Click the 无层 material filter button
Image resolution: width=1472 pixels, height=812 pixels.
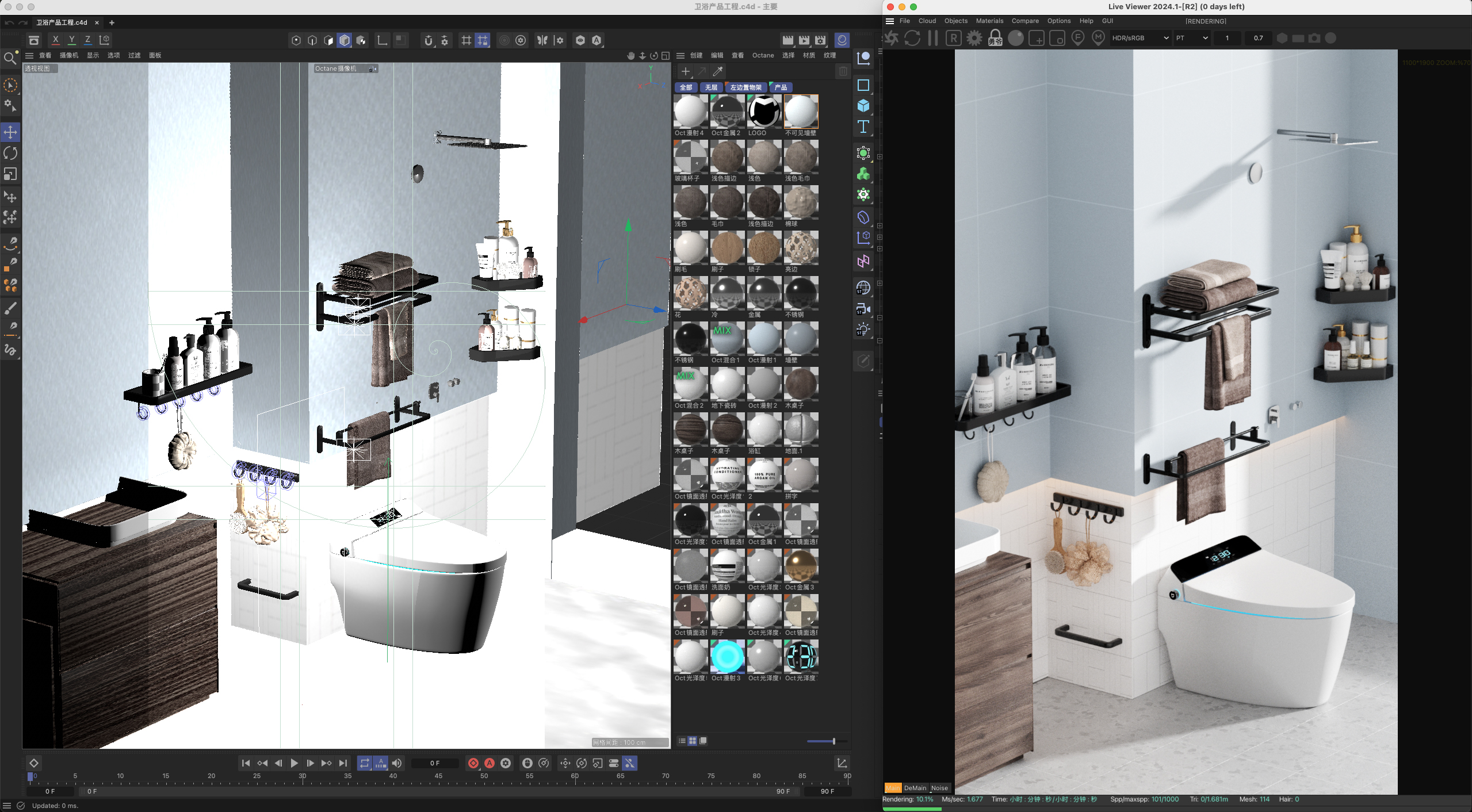(711, 87)
